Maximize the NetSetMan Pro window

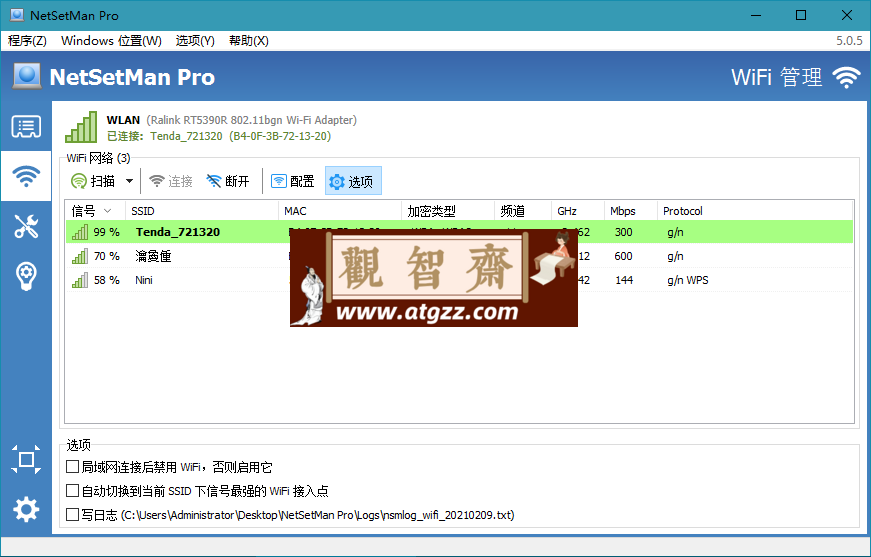pyautogui.click(x=801, y=15)
